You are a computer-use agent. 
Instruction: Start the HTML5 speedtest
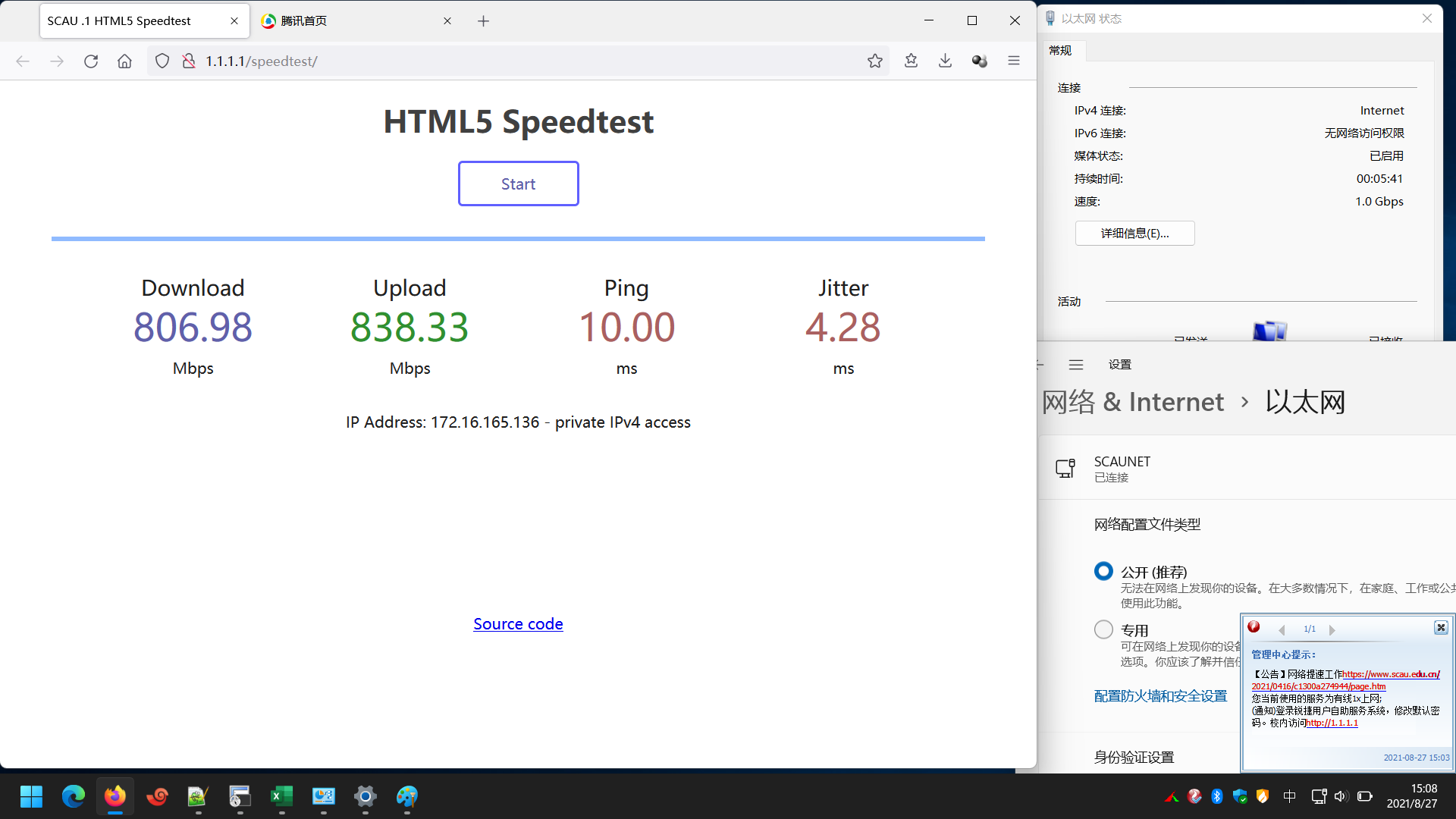518,184
